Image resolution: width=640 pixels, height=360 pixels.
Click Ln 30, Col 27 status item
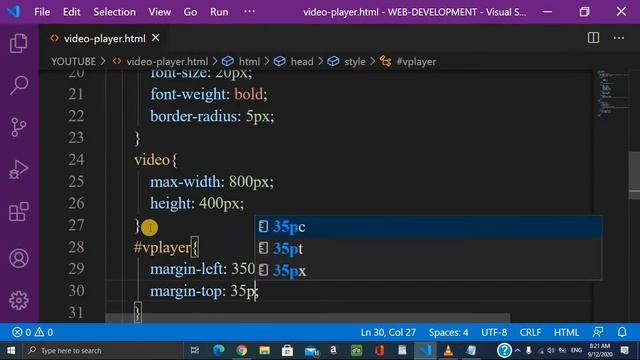[x=388, y=332]
